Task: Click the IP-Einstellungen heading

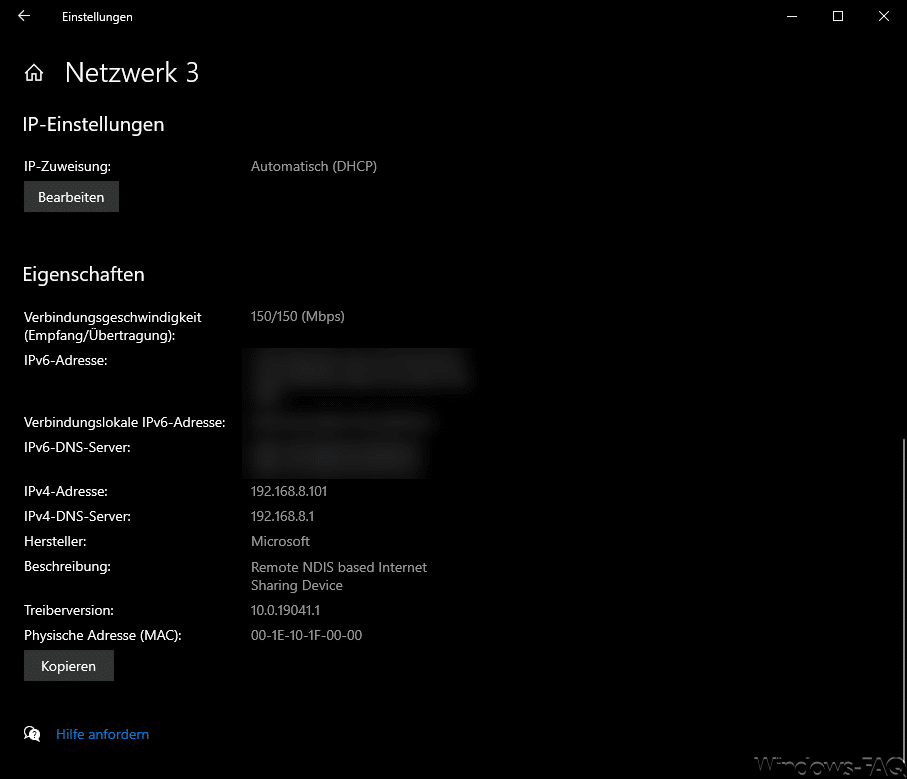Action: pyautogui.click(x=93, y=124)
